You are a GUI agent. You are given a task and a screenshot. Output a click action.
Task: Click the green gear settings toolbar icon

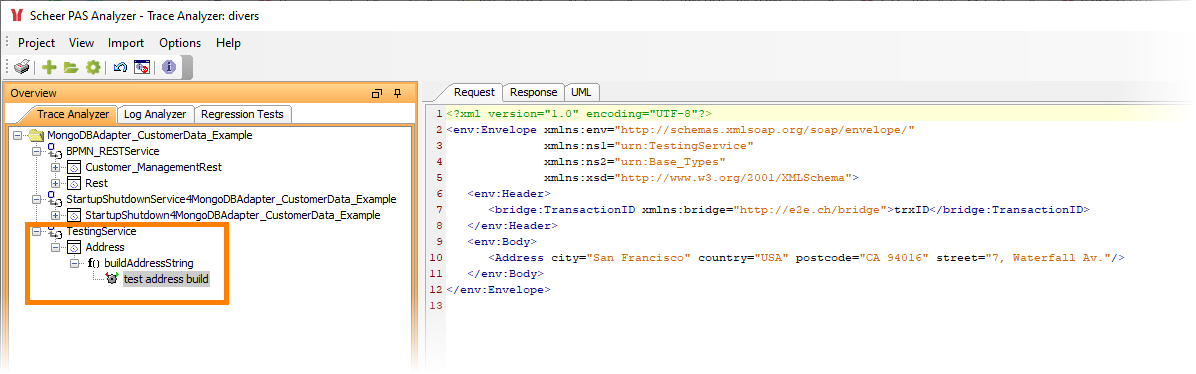[x=93, y=67]
